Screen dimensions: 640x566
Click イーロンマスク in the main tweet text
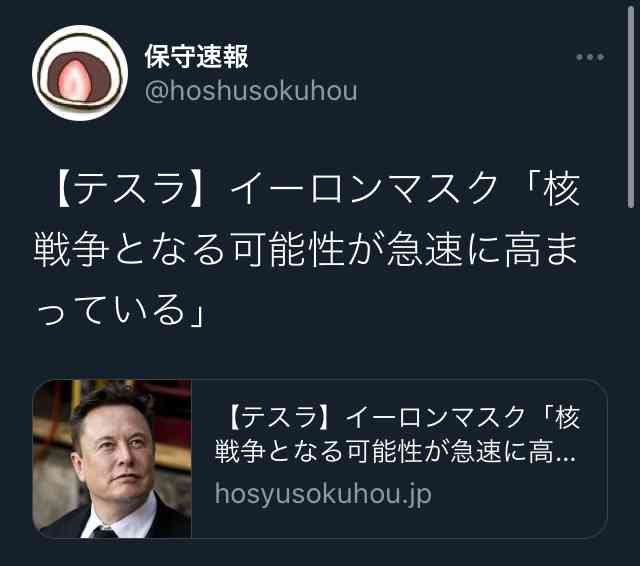[364, 188]
